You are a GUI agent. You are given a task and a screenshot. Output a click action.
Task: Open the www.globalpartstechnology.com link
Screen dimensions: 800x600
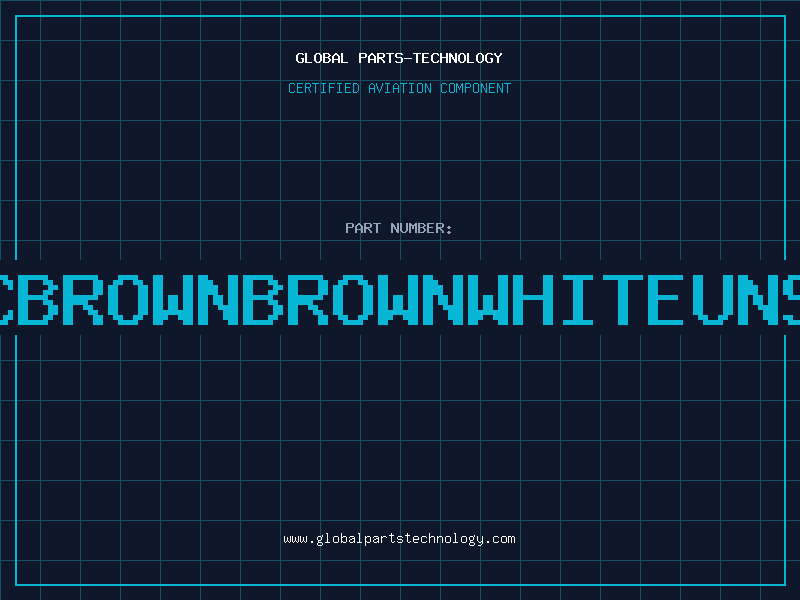coord(399,539)
